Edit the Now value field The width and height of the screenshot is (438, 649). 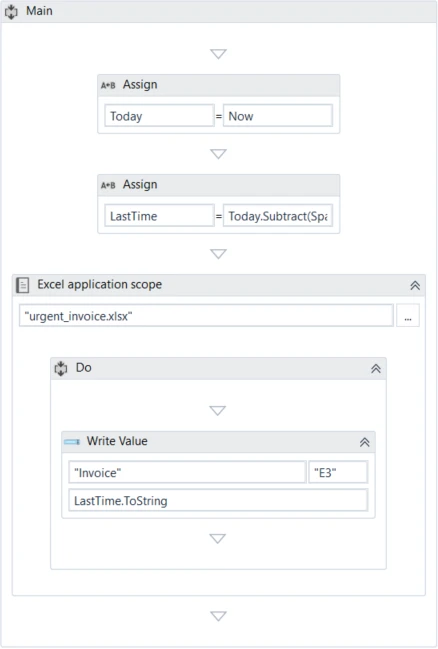tap(278, 116)
